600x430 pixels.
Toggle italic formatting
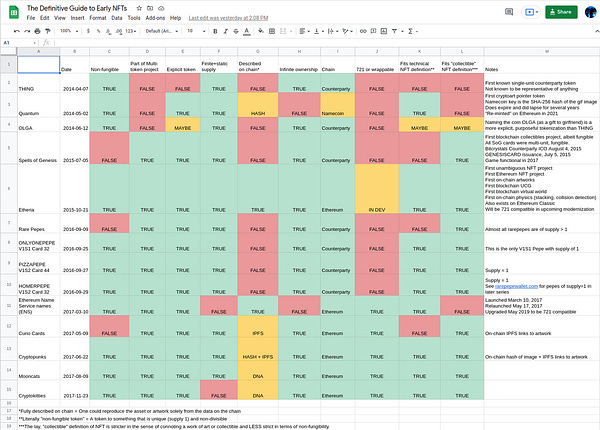tap(225, 31)
